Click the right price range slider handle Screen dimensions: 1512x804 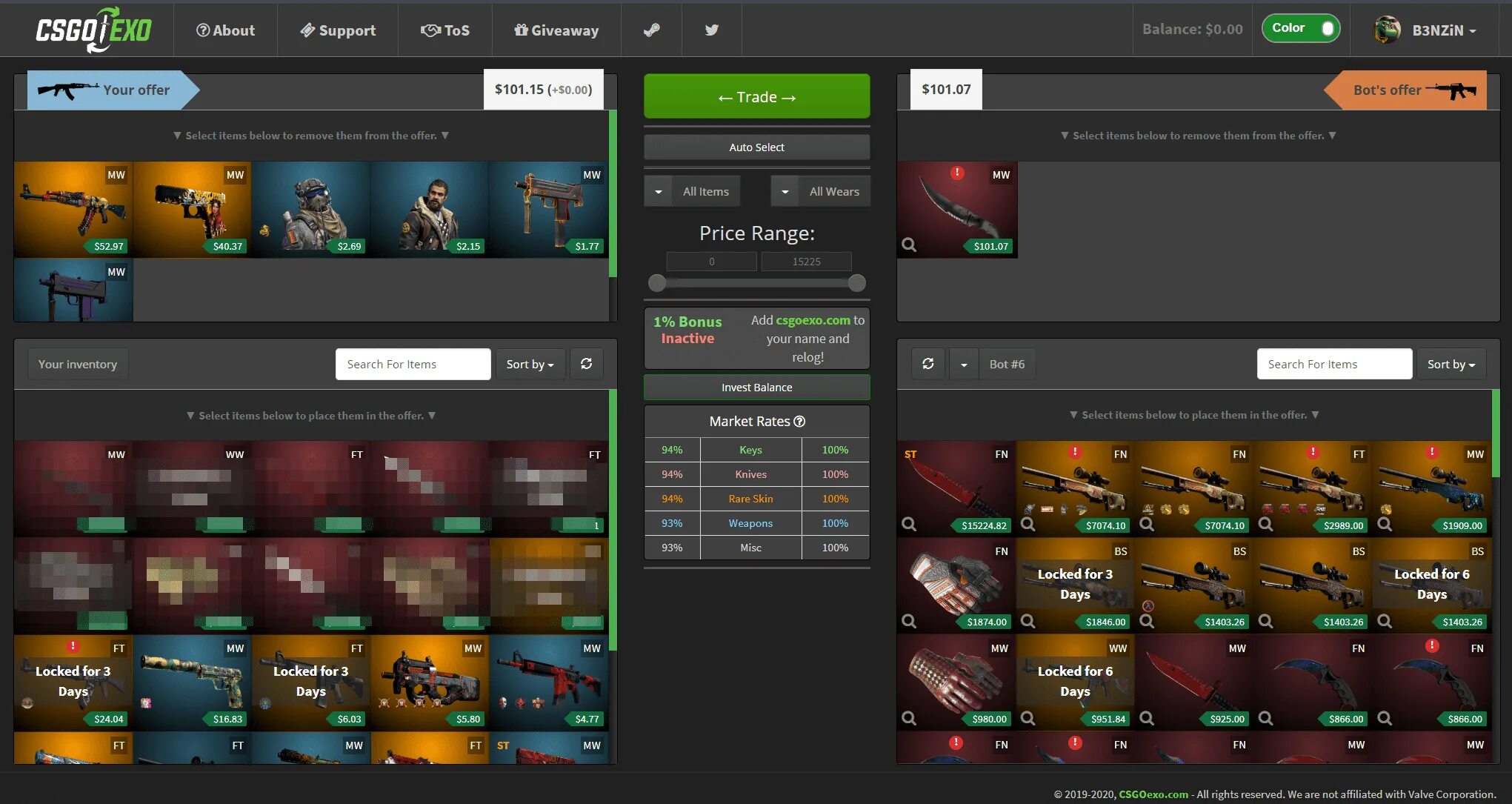(856, 283)
